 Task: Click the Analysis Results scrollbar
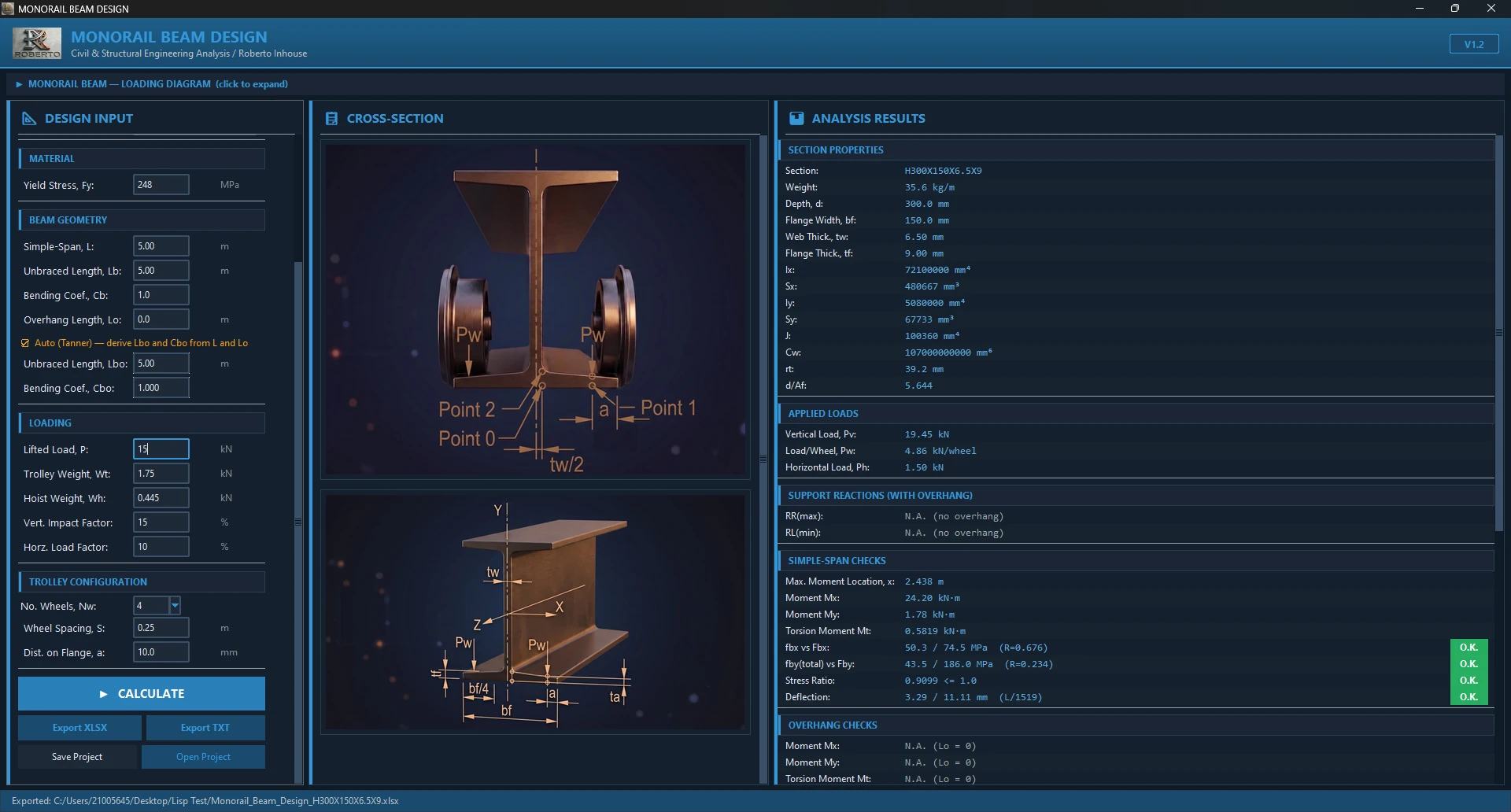click(x=1499, y=333)
